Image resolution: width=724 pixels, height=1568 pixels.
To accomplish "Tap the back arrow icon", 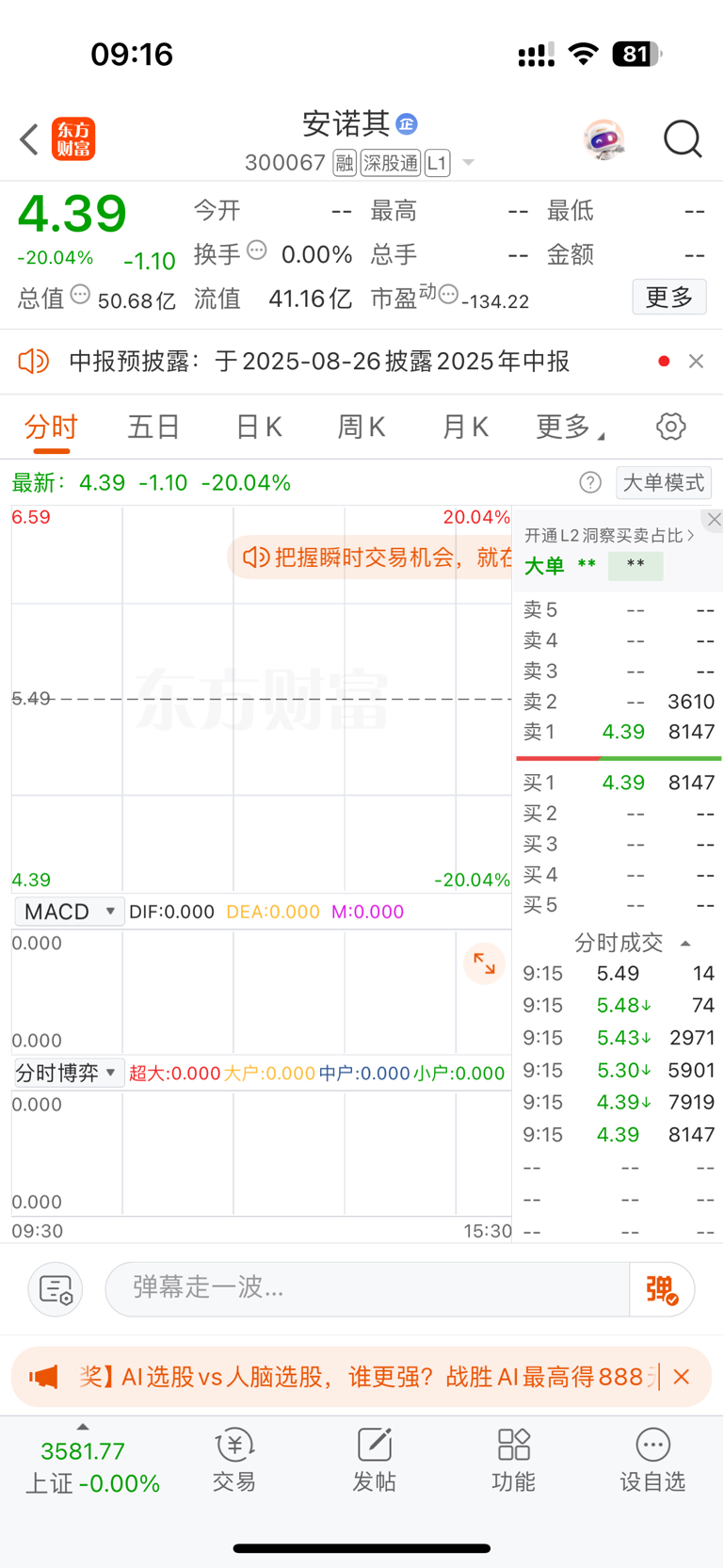I will click(x=29, y=139).
